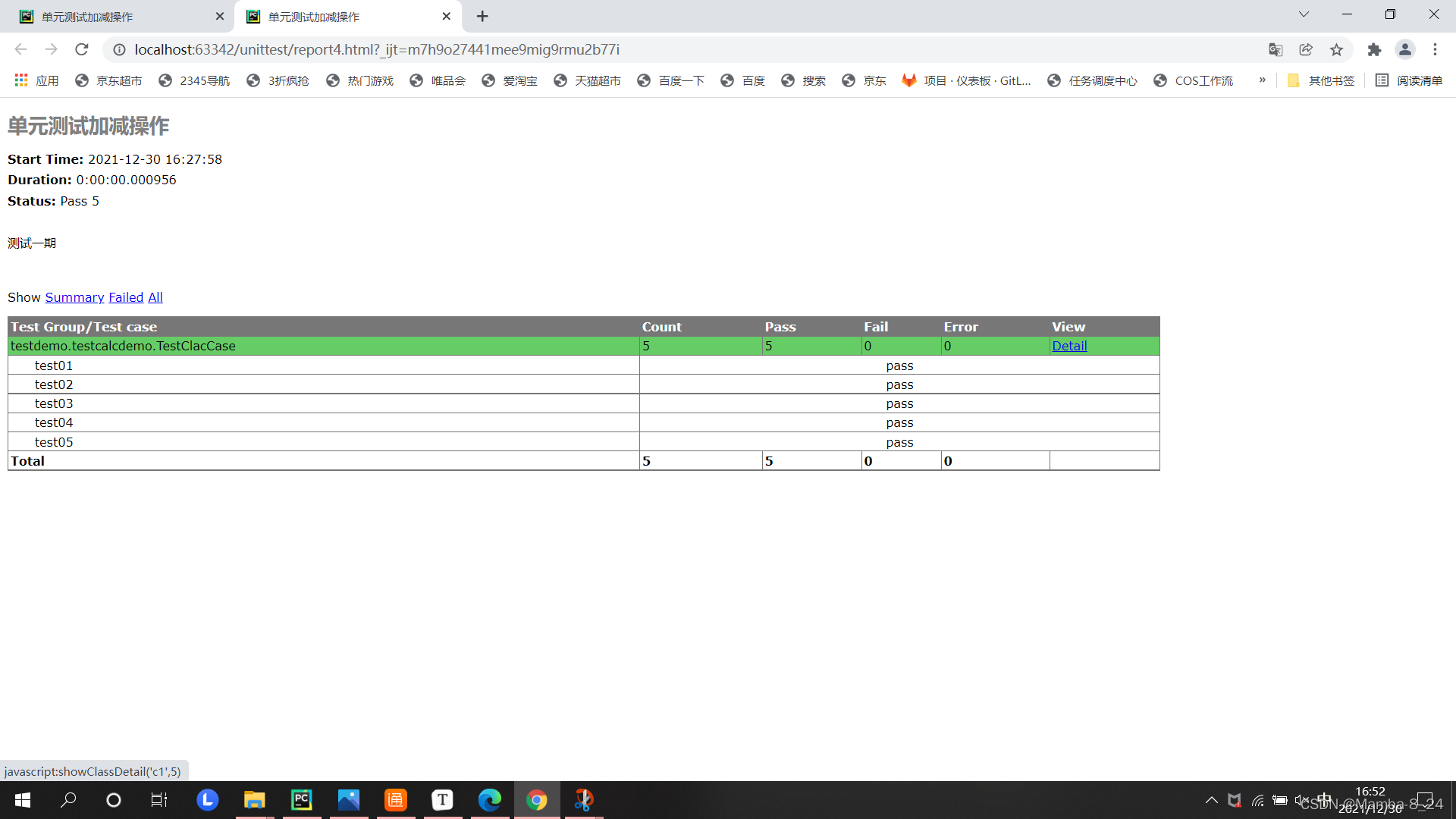Launch Microsoft Edge from taskbar
This screenshot has width=1456, height=819.
[489, 800]
